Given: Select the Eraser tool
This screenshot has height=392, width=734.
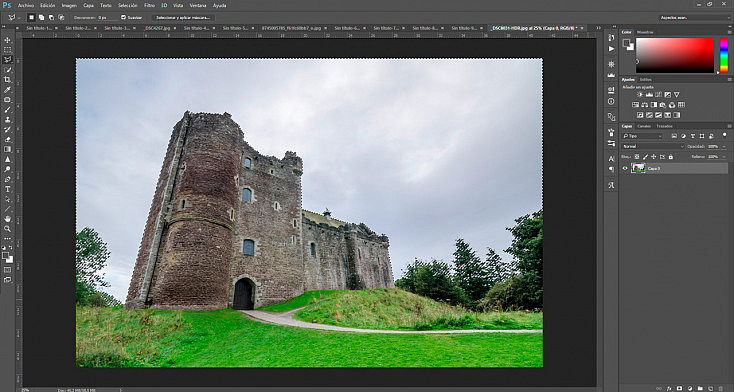Looking at the screenshot, I should click(x=7, y=139).
